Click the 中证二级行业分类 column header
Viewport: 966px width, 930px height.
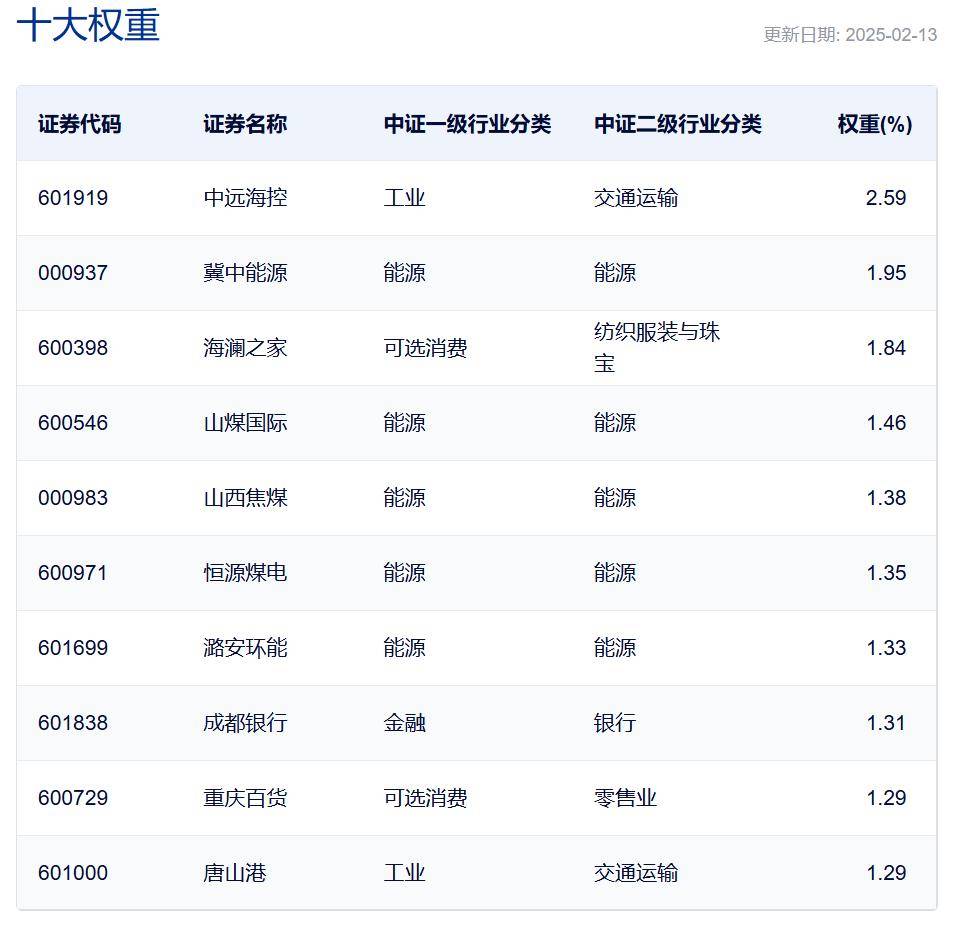pyautogui.click(x=678, y=124)
